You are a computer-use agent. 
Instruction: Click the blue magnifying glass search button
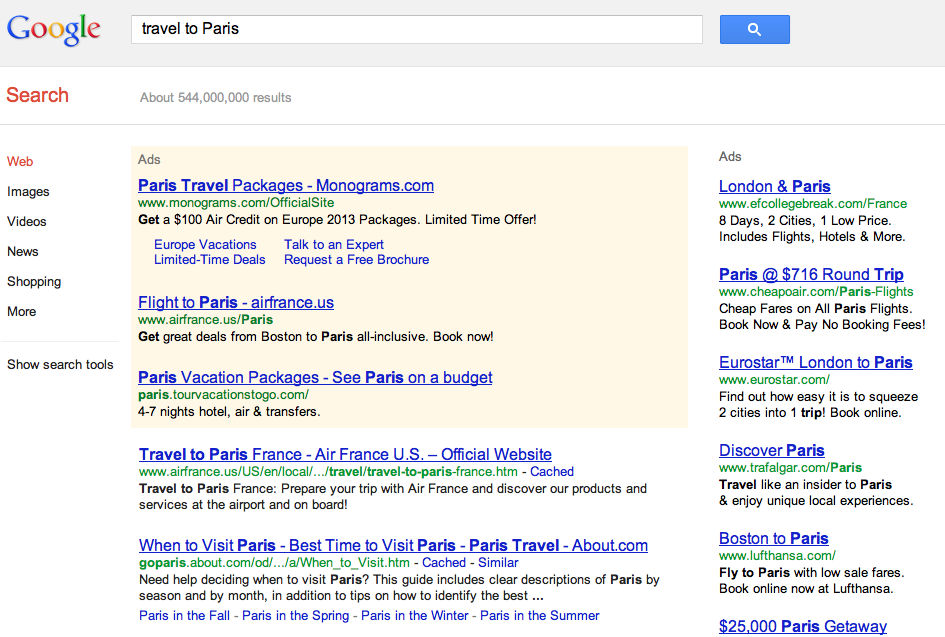point(755,30)
